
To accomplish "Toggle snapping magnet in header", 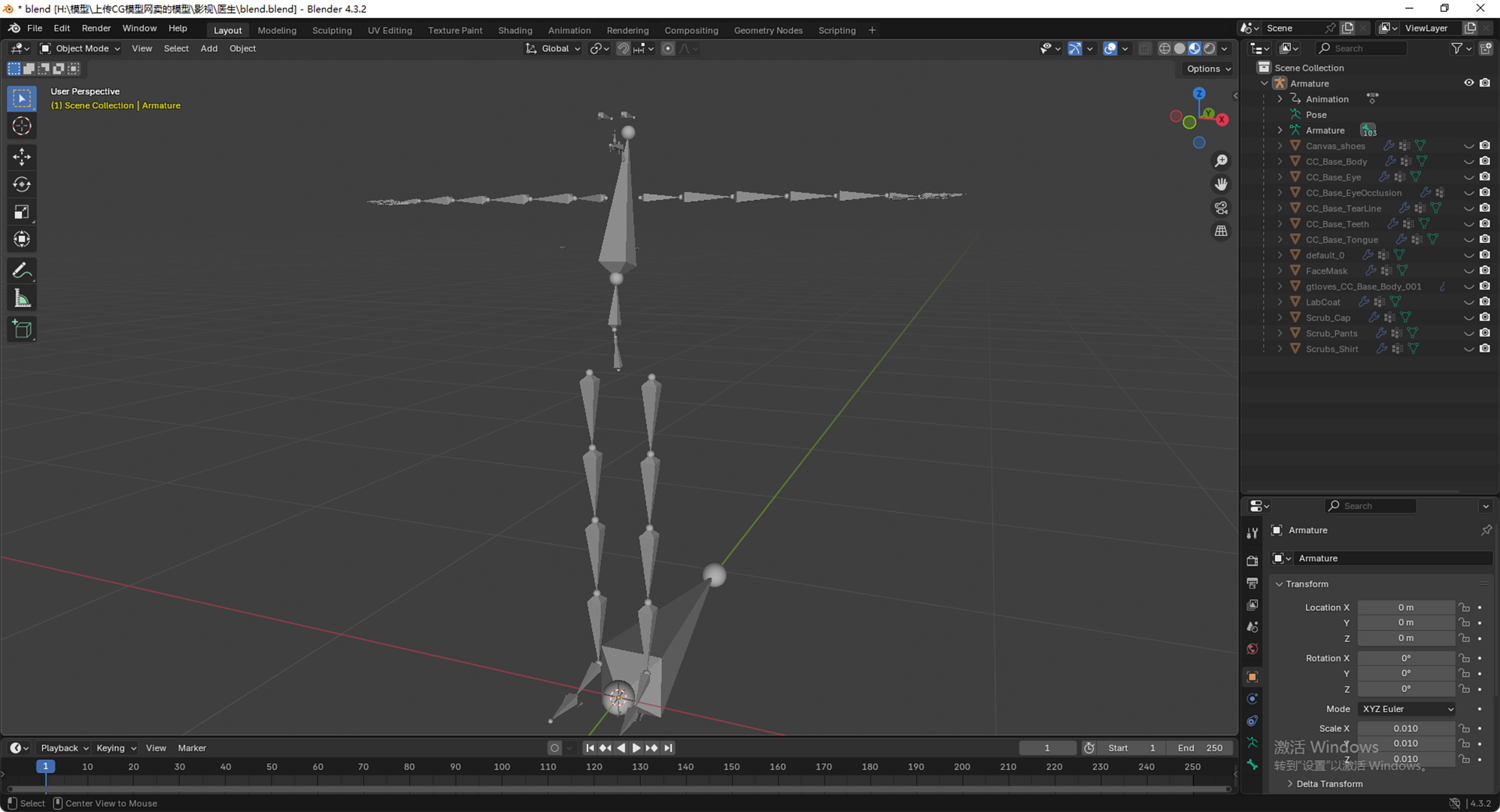I will pyautogui.click(x=623, y=48).
